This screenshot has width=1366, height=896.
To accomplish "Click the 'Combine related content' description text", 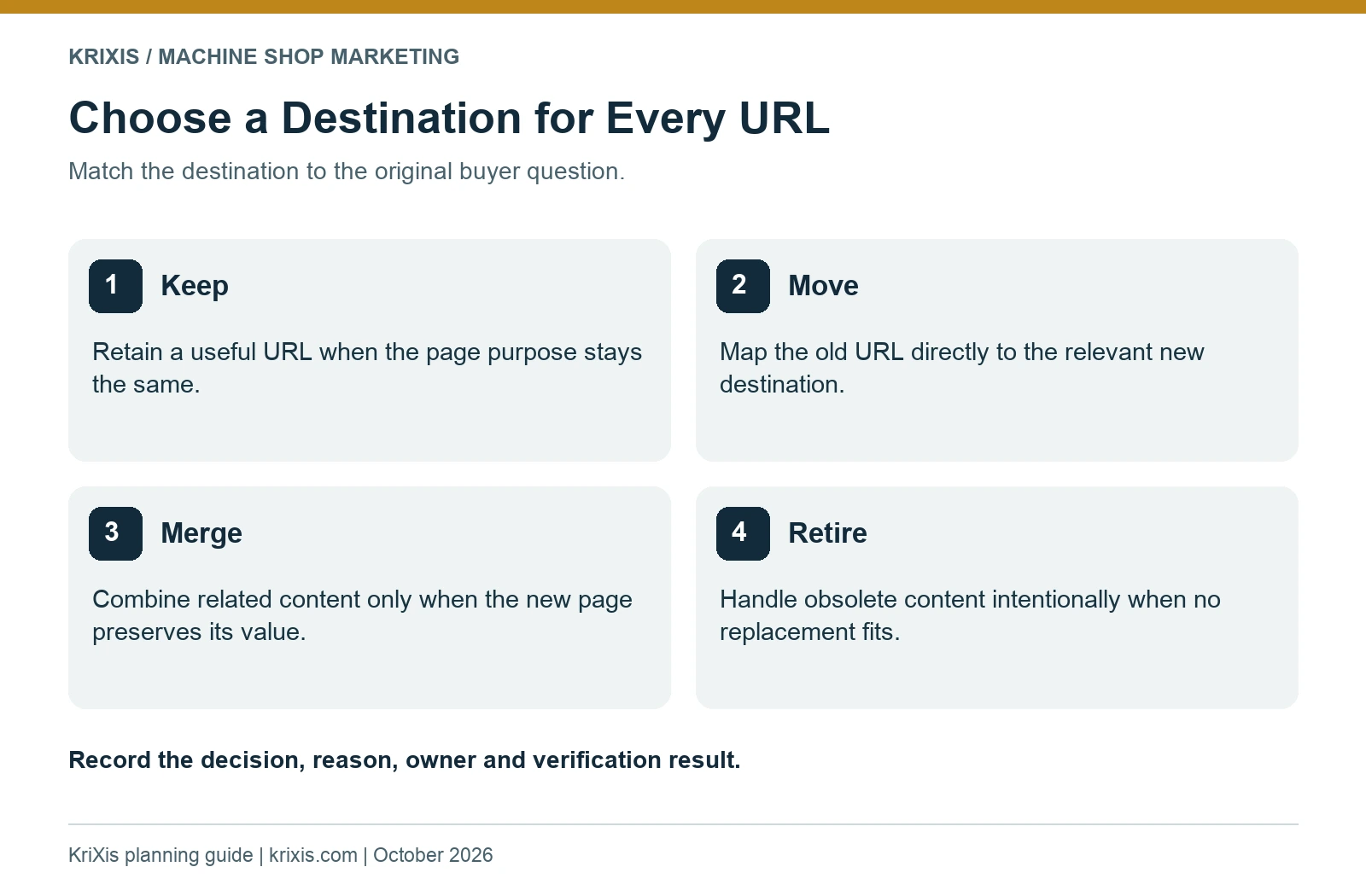I will click(x=362, y=615).
